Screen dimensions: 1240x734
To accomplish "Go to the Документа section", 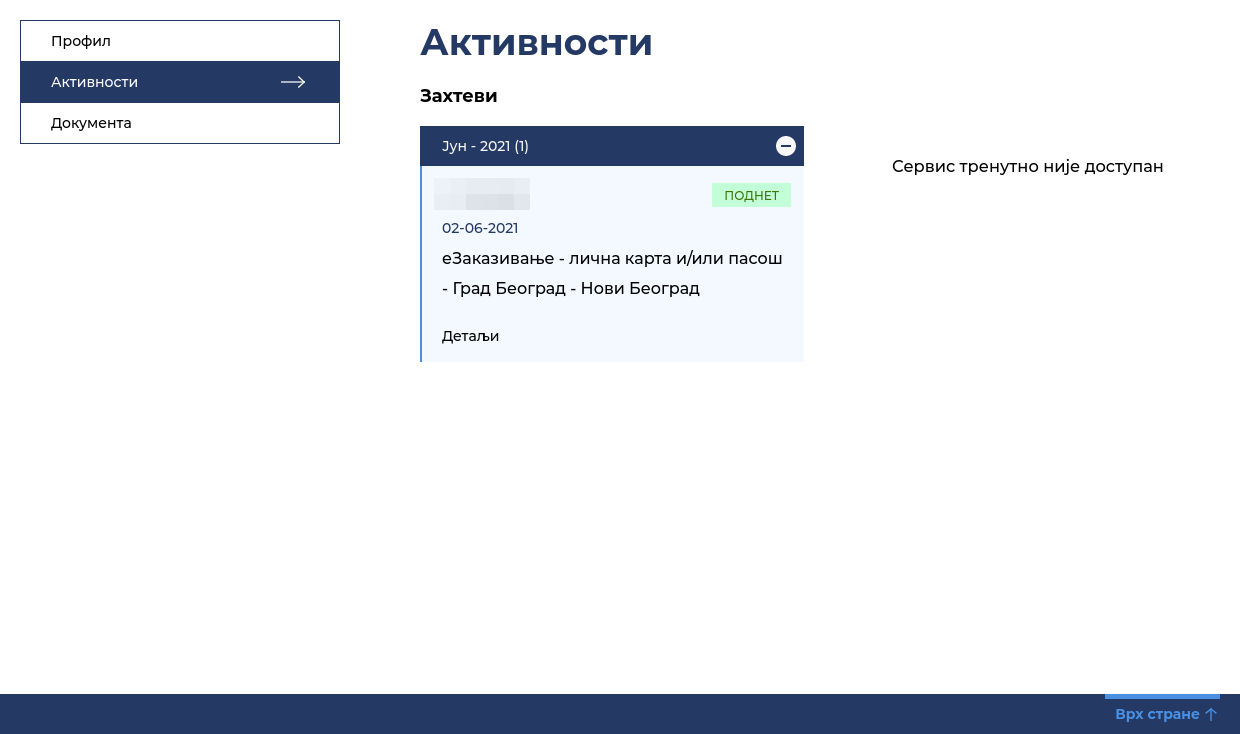I will pos(180,123).
